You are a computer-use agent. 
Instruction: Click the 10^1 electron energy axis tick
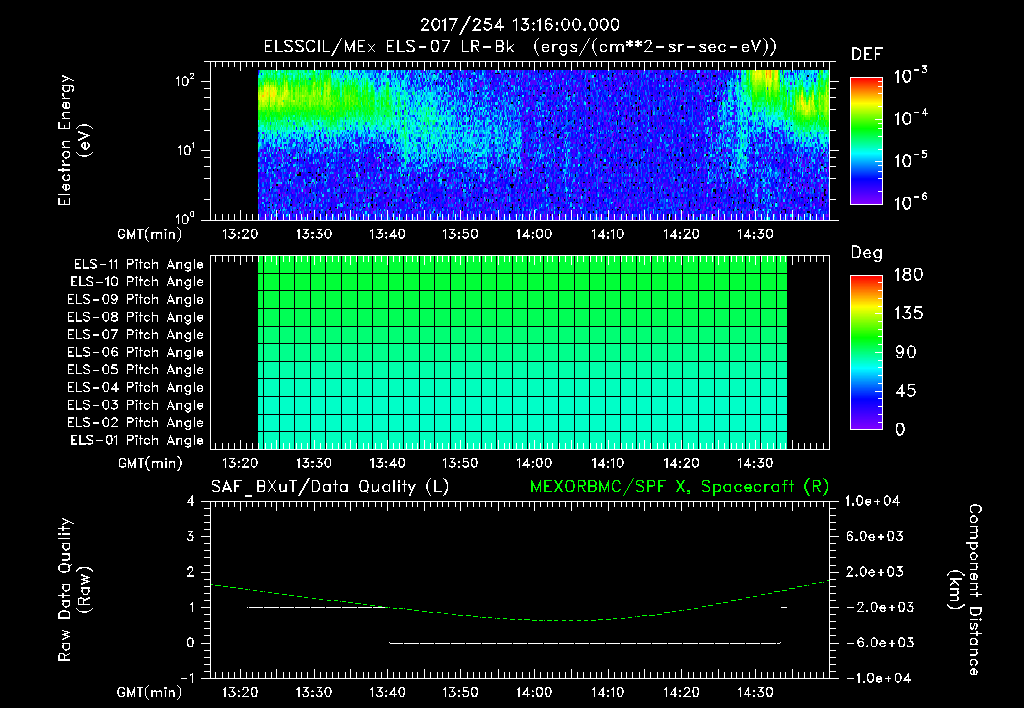click(x=185, y=150)
